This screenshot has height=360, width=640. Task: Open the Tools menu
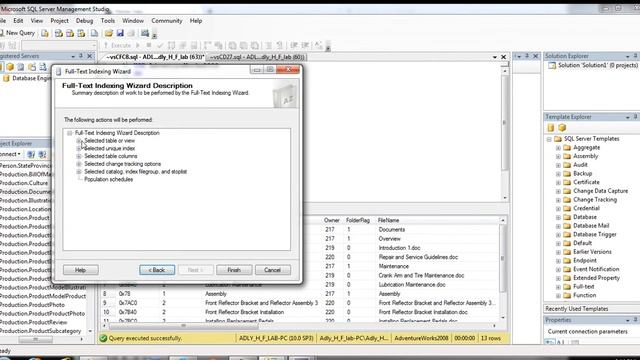tap(108, 20)
